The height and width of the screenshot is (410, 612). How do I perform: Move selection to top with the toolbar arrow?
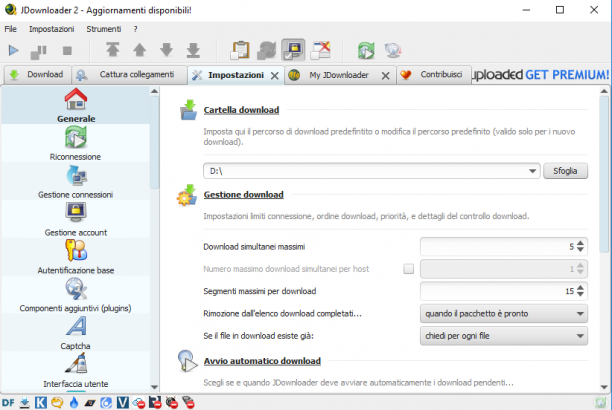pos(113,50)
